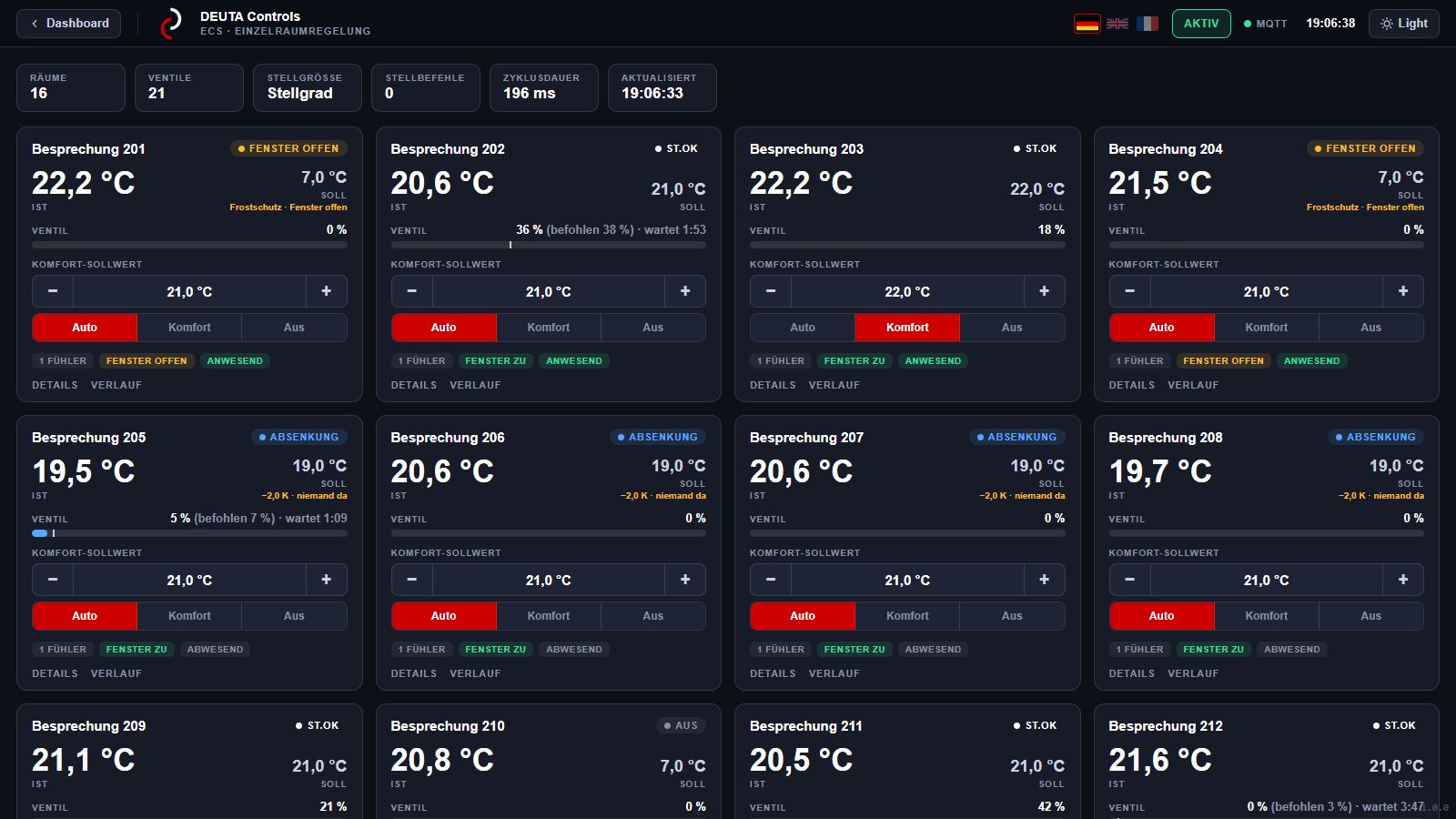Click the DEUTA Controls logo
The height and width of the screenshot is (819, 1456).
pyautogui.click(x=170, y=24)
